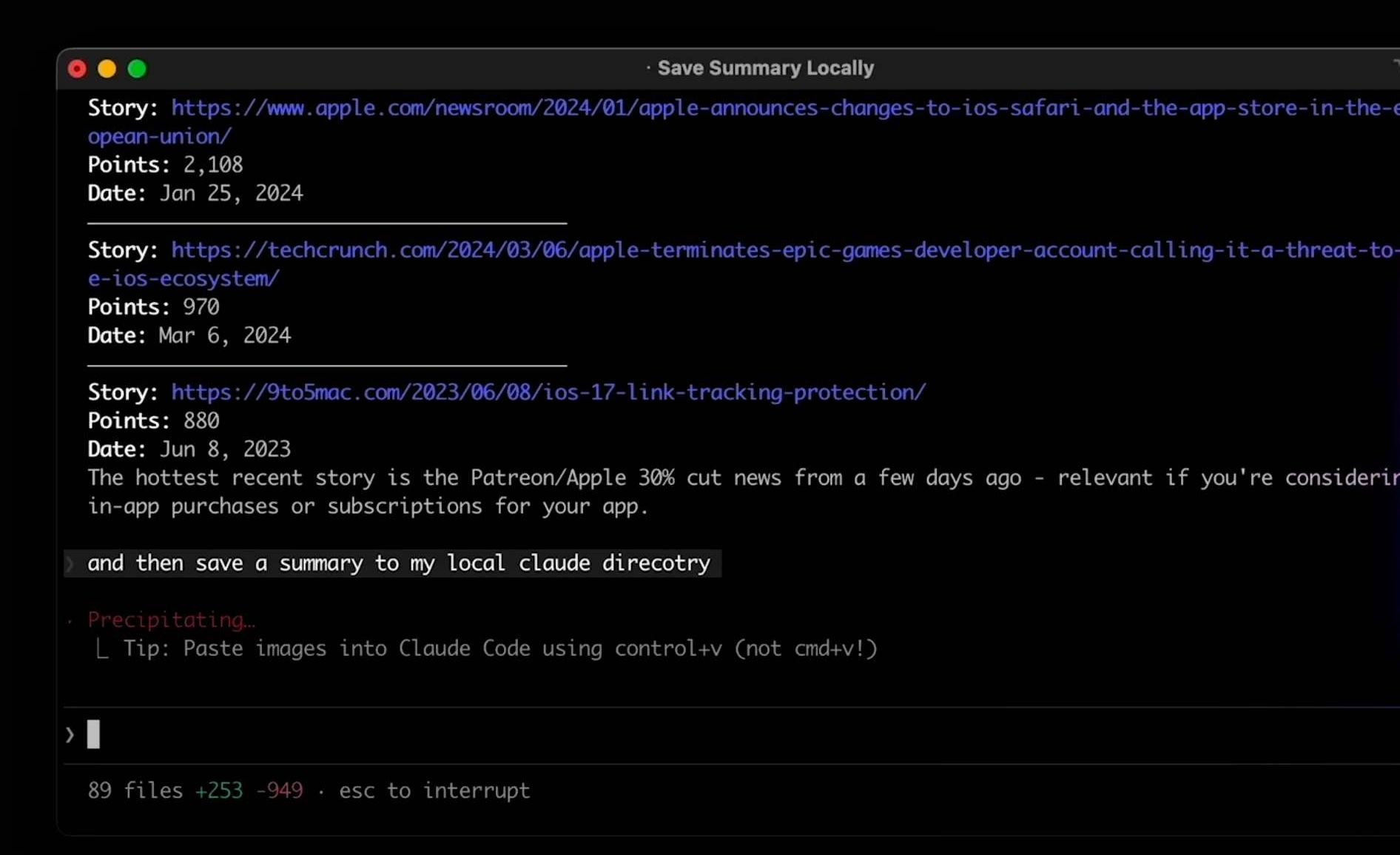Close the Save Summary Locally terminal window
Viewport: 1400px width, 855px height.
tap(77, 69)
